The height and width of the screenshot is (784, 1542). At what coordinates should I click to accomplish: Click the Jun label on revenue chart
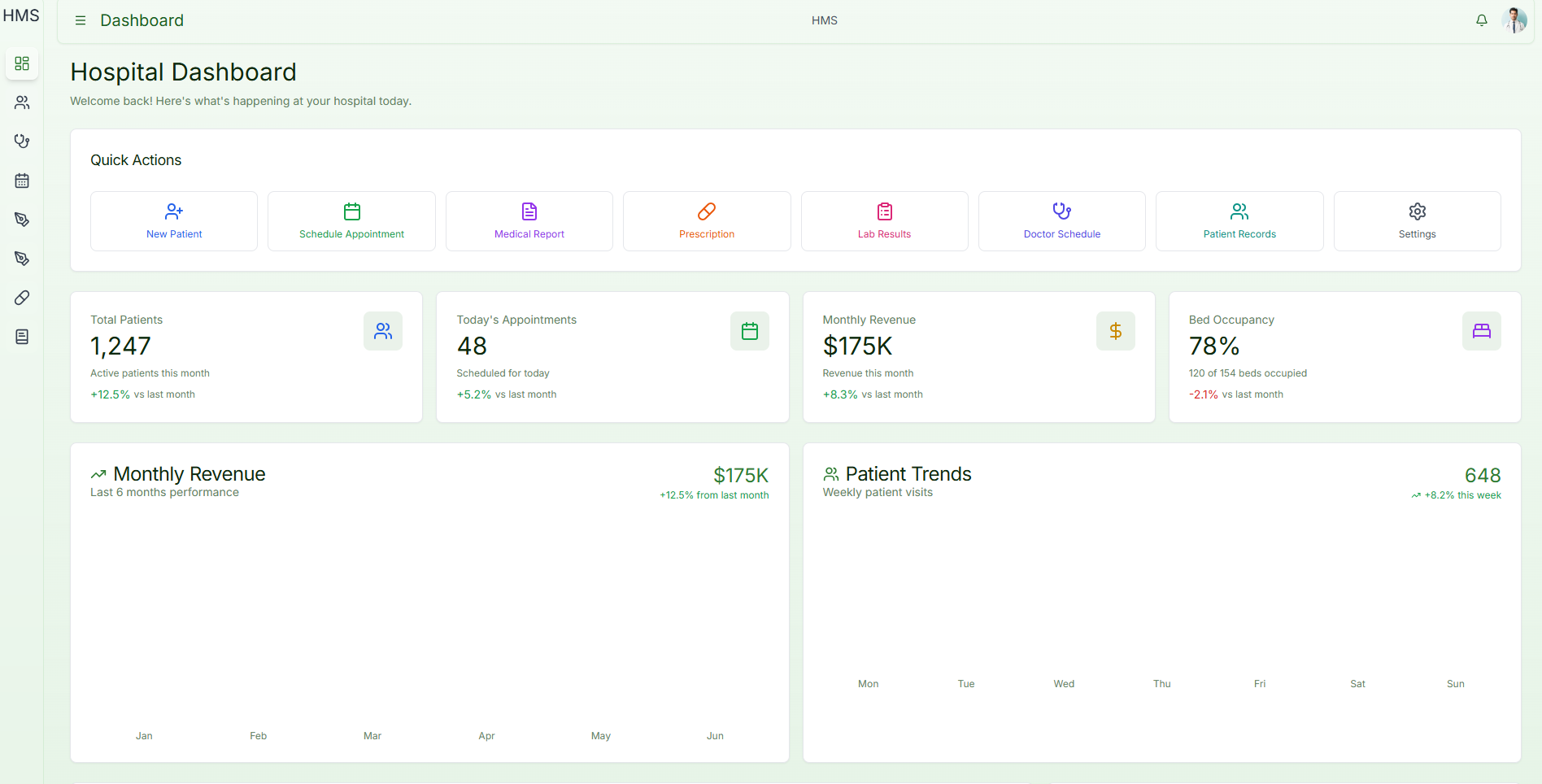[715, 736]
